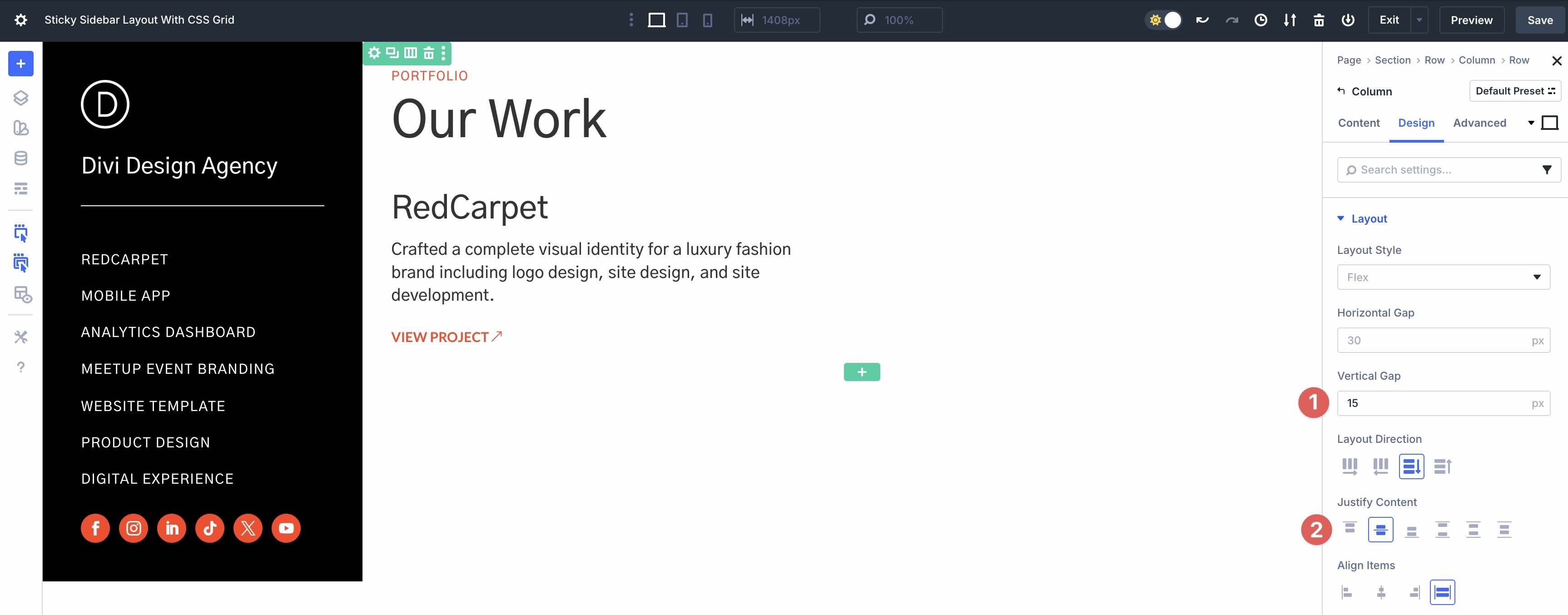Collapse the Layout settings group

click(1340, 218)
